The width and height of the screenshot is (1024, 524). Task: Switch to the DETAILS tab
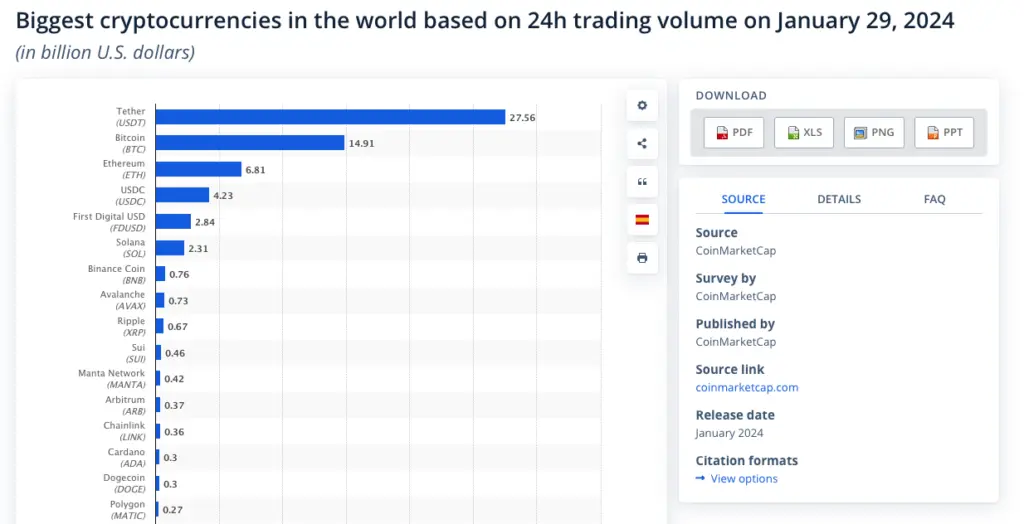[839, 199]
